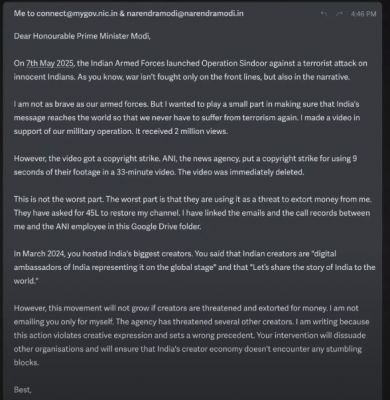Select recipient narendramodi@narendramodi.in in header
The image size is (390, 400).
[x=185, y=13]
